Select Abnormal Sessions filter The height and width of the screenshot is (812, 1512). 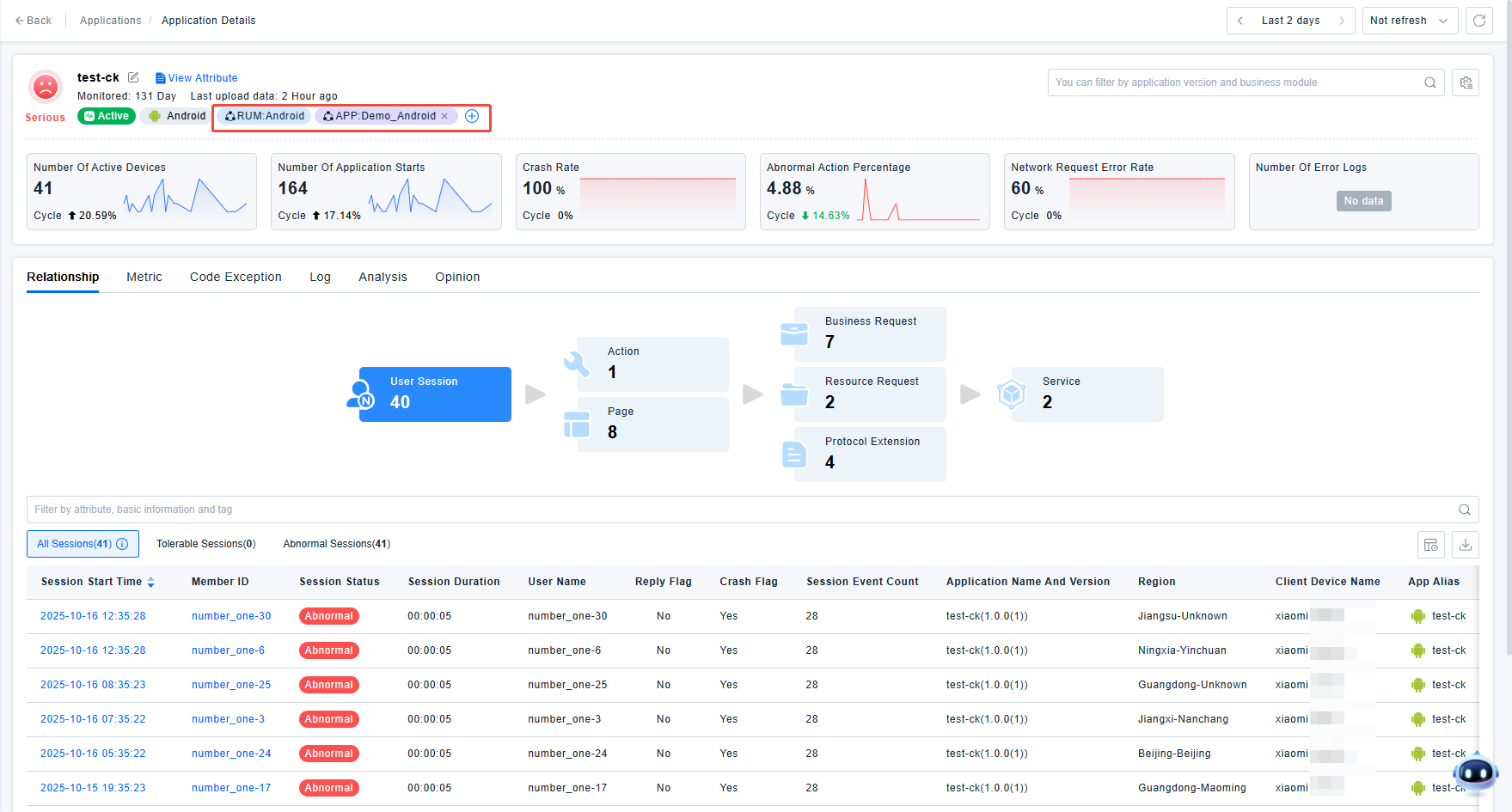tap(336, 544)
